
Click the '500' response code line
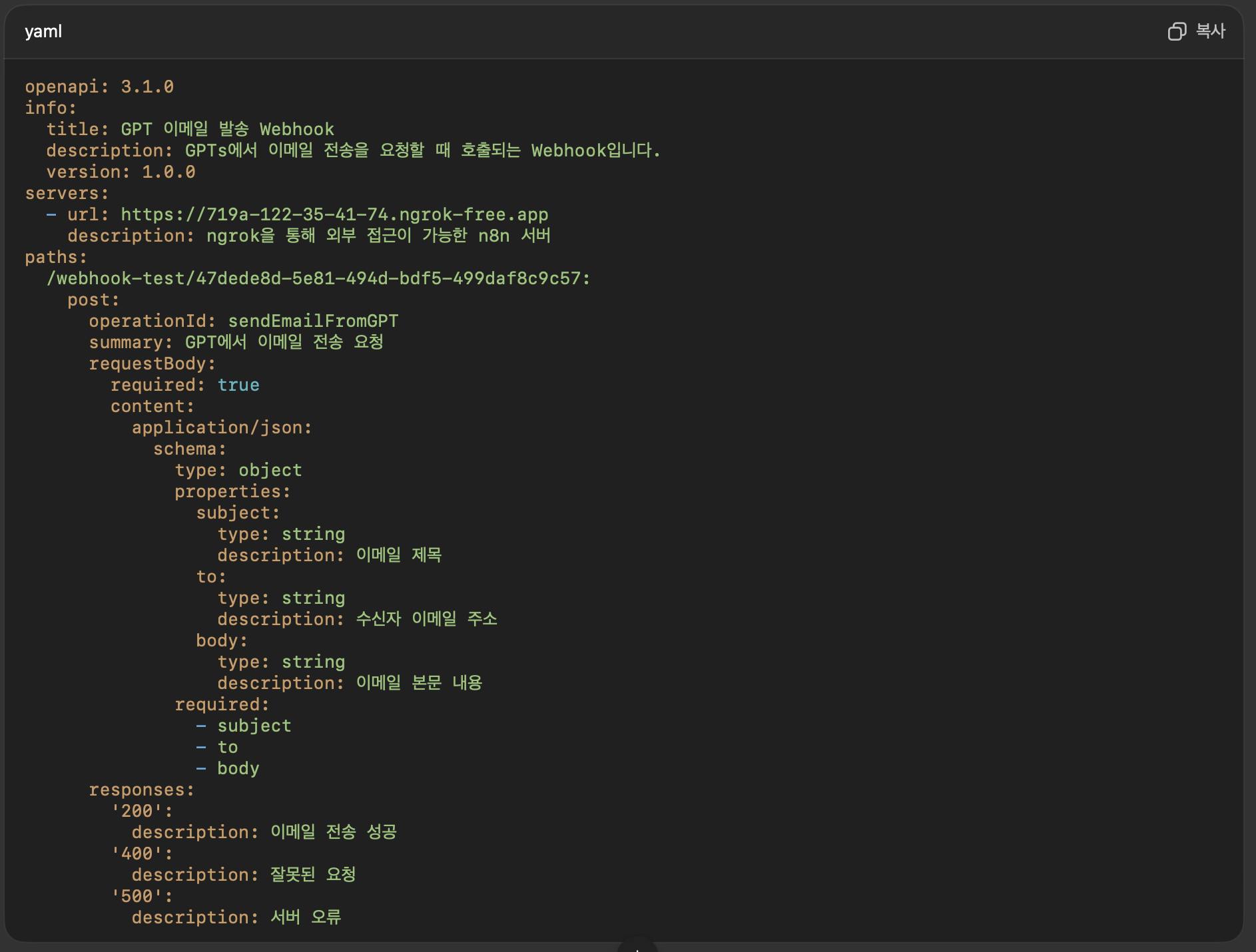click(x=142, y=896)
